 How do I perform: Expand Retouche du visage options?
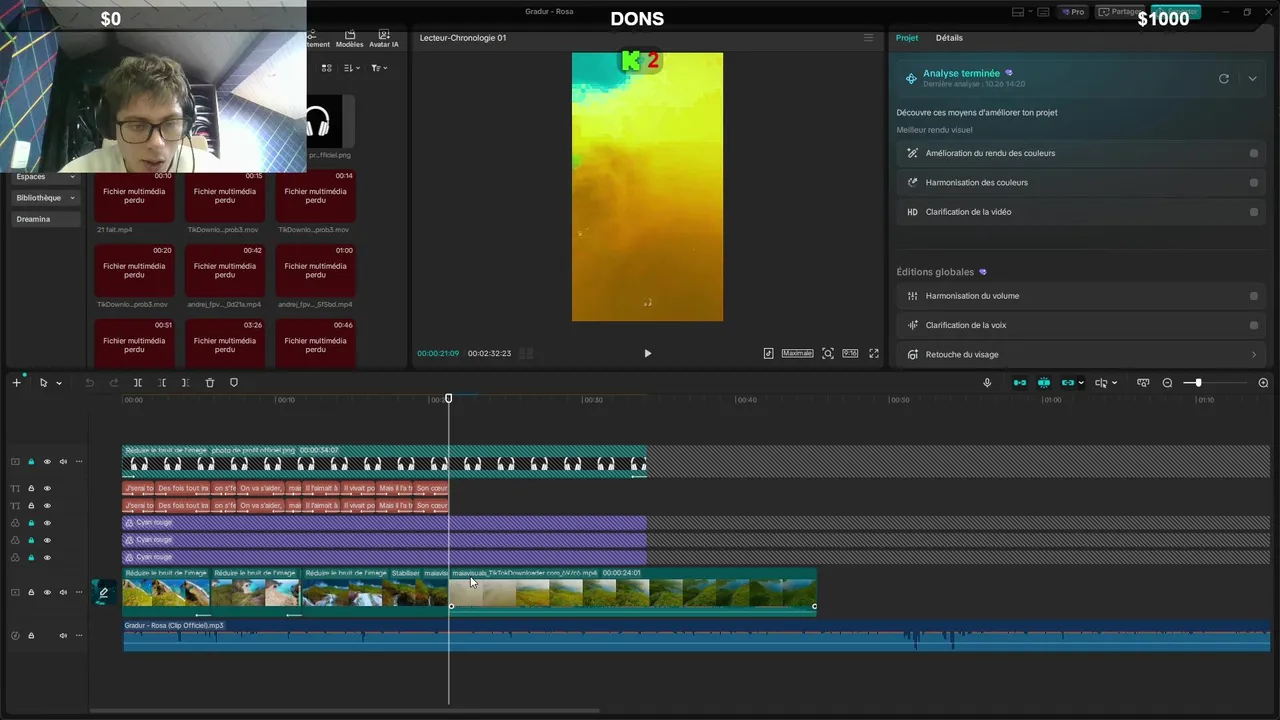coord(1254,354)
